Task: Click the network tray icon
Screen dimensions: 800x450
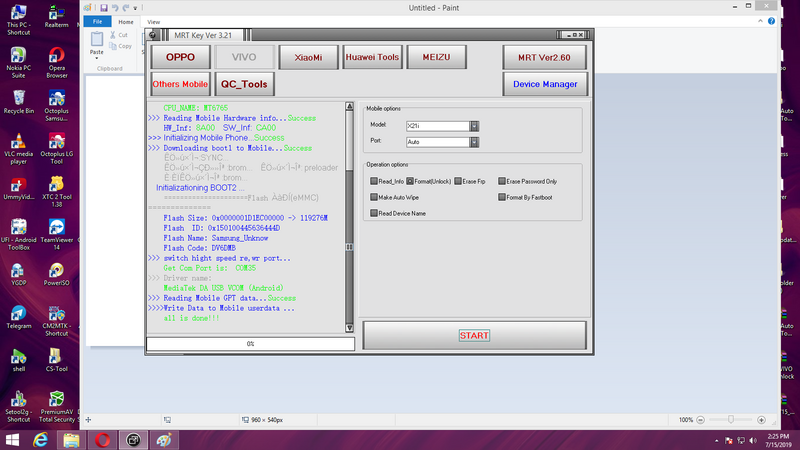Action: point(741,440)
